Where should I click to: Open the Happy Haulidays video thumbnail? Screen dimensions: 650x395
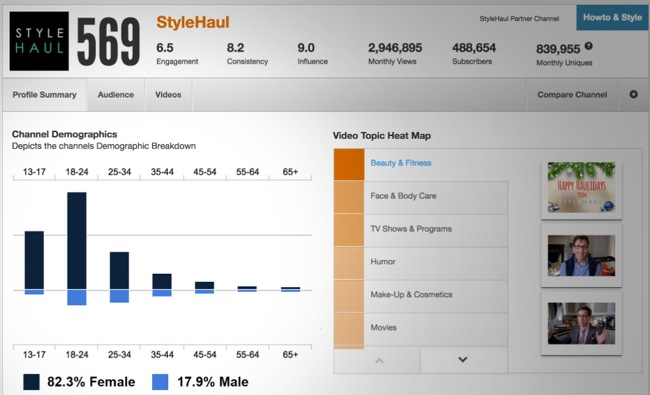coord(581,187)
